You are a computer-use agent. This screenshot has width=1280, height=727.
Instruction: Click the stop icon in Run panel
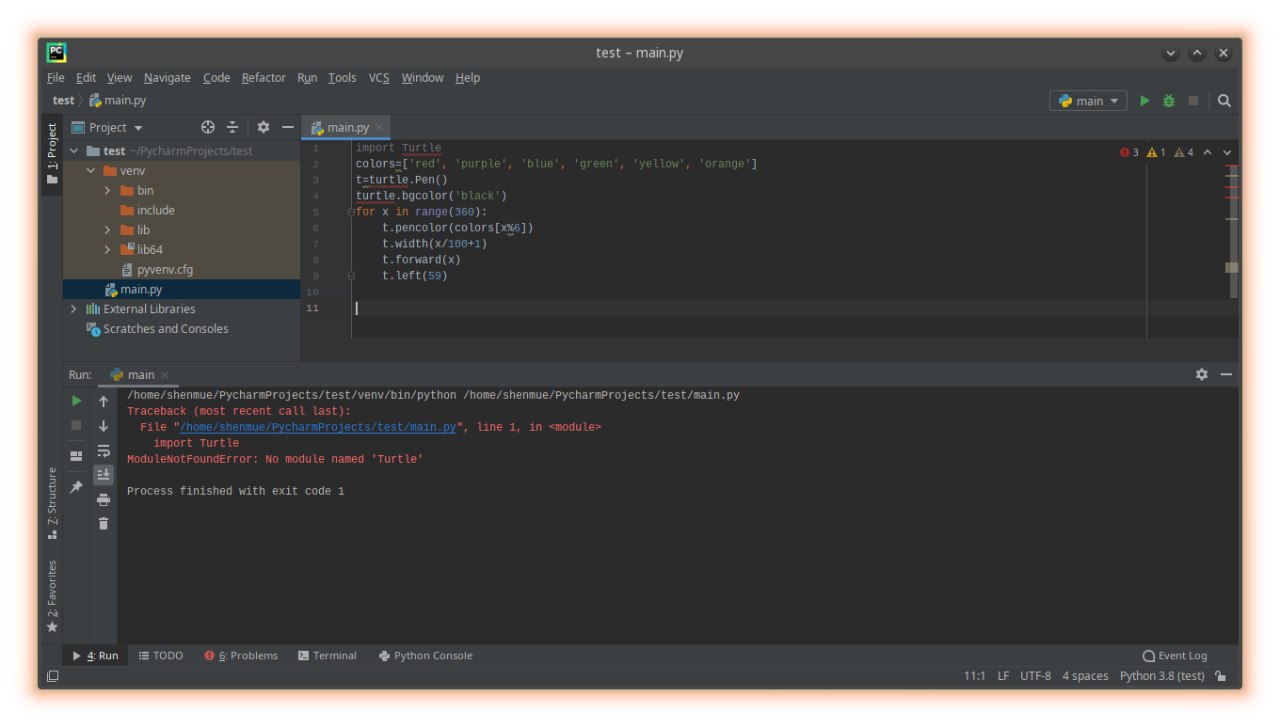(76, 425)
